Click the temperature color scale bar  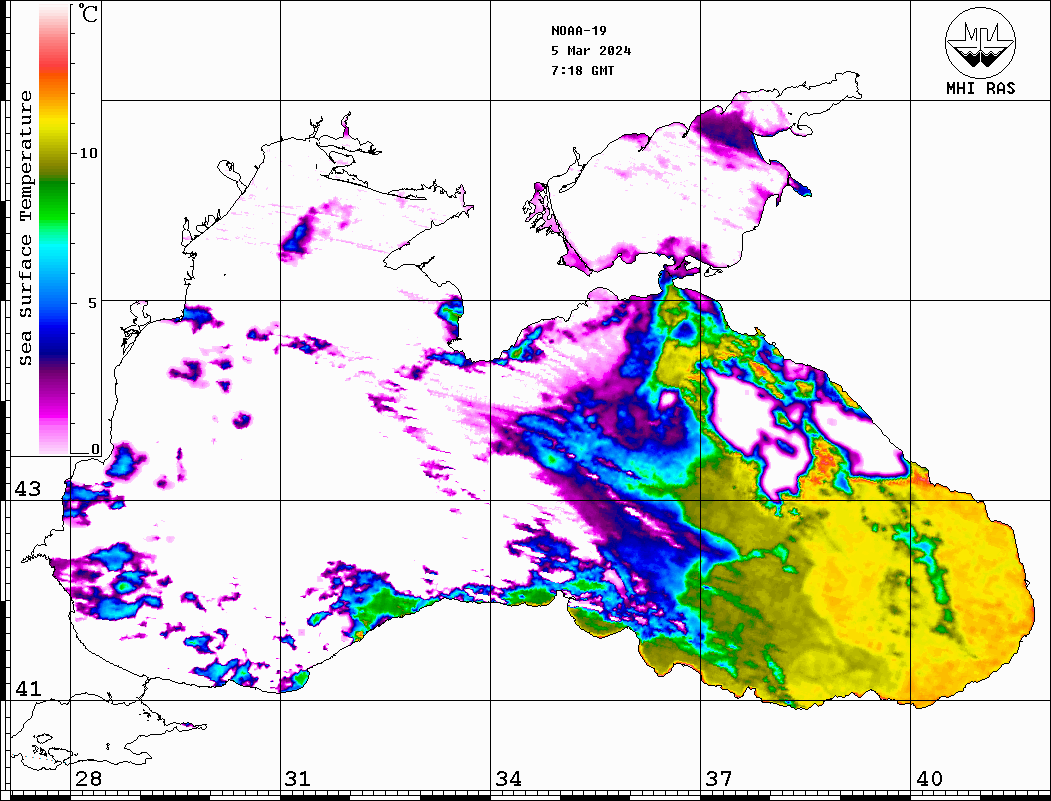54,229
